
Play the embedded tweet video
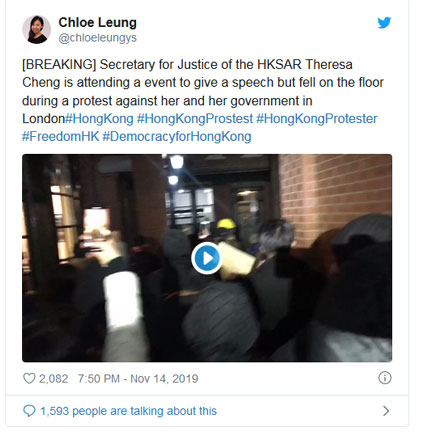(x=207, y=258)
